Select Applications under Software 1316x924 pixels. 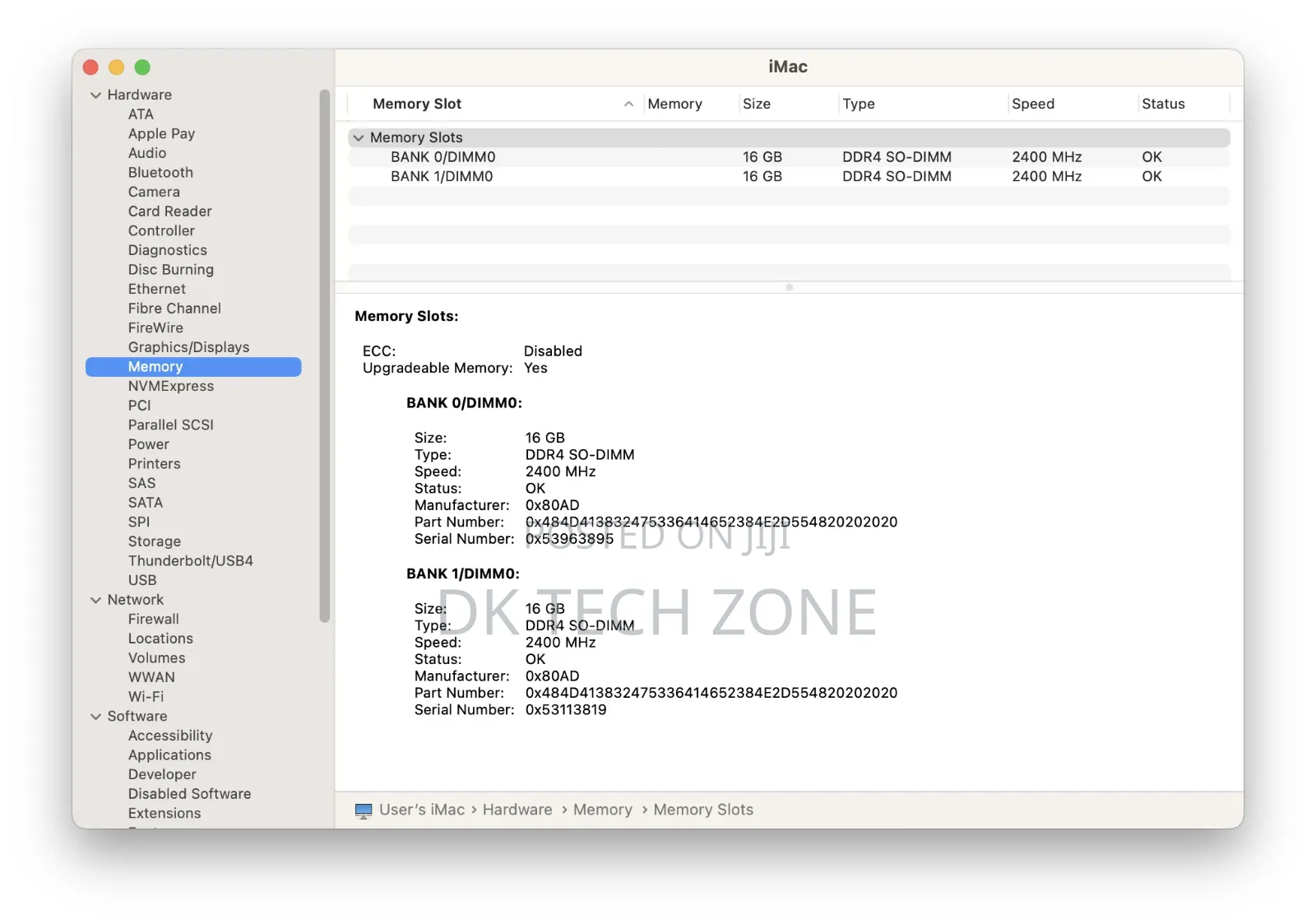[x=169, y=755]
